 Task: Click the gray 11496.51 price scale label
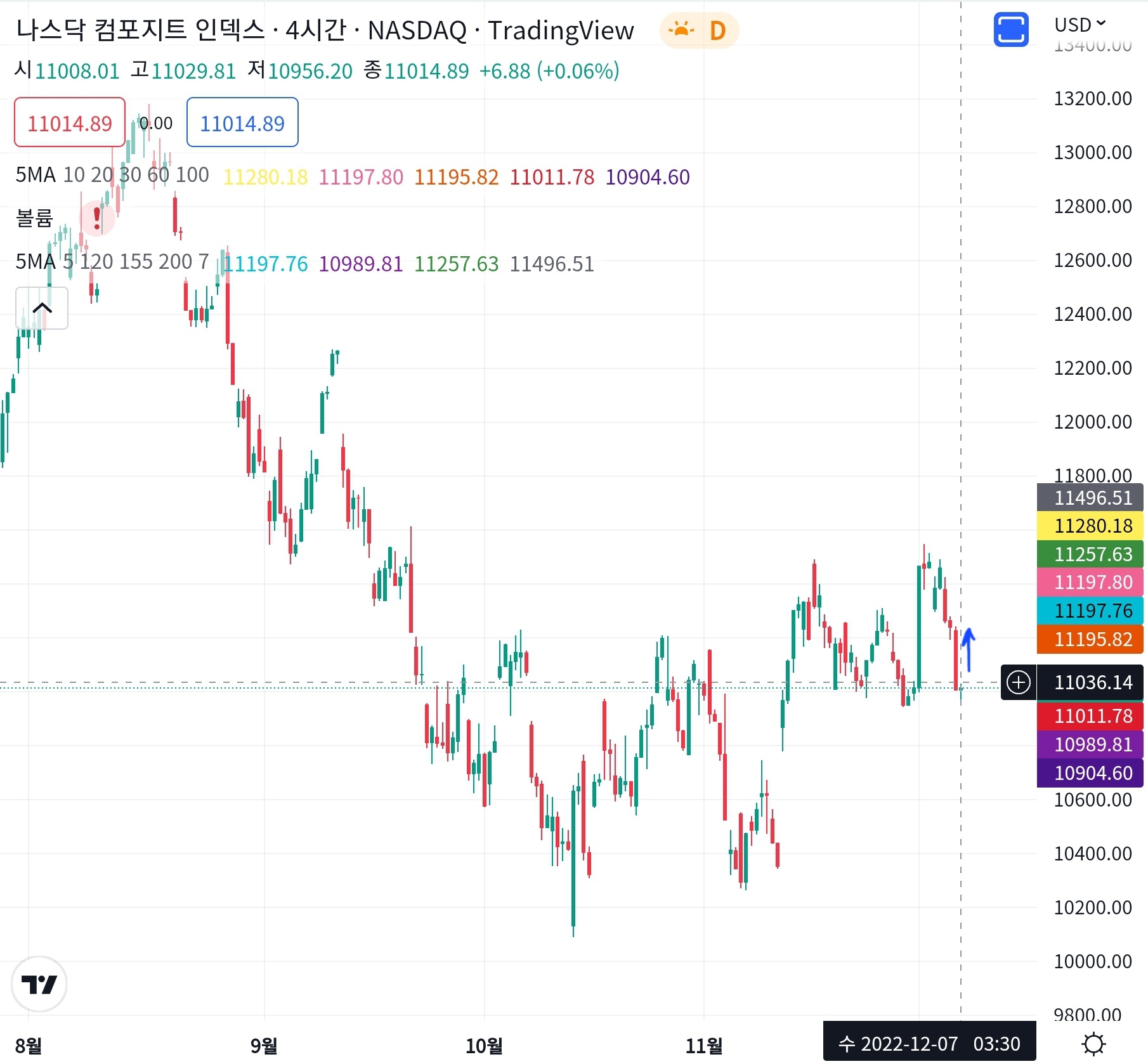point(1090,498)
